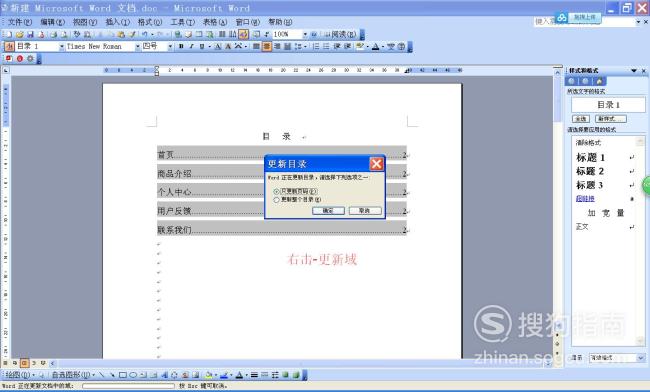Open the 视图 View menu
Screen dimensions: 650x392
click(85, 22)
